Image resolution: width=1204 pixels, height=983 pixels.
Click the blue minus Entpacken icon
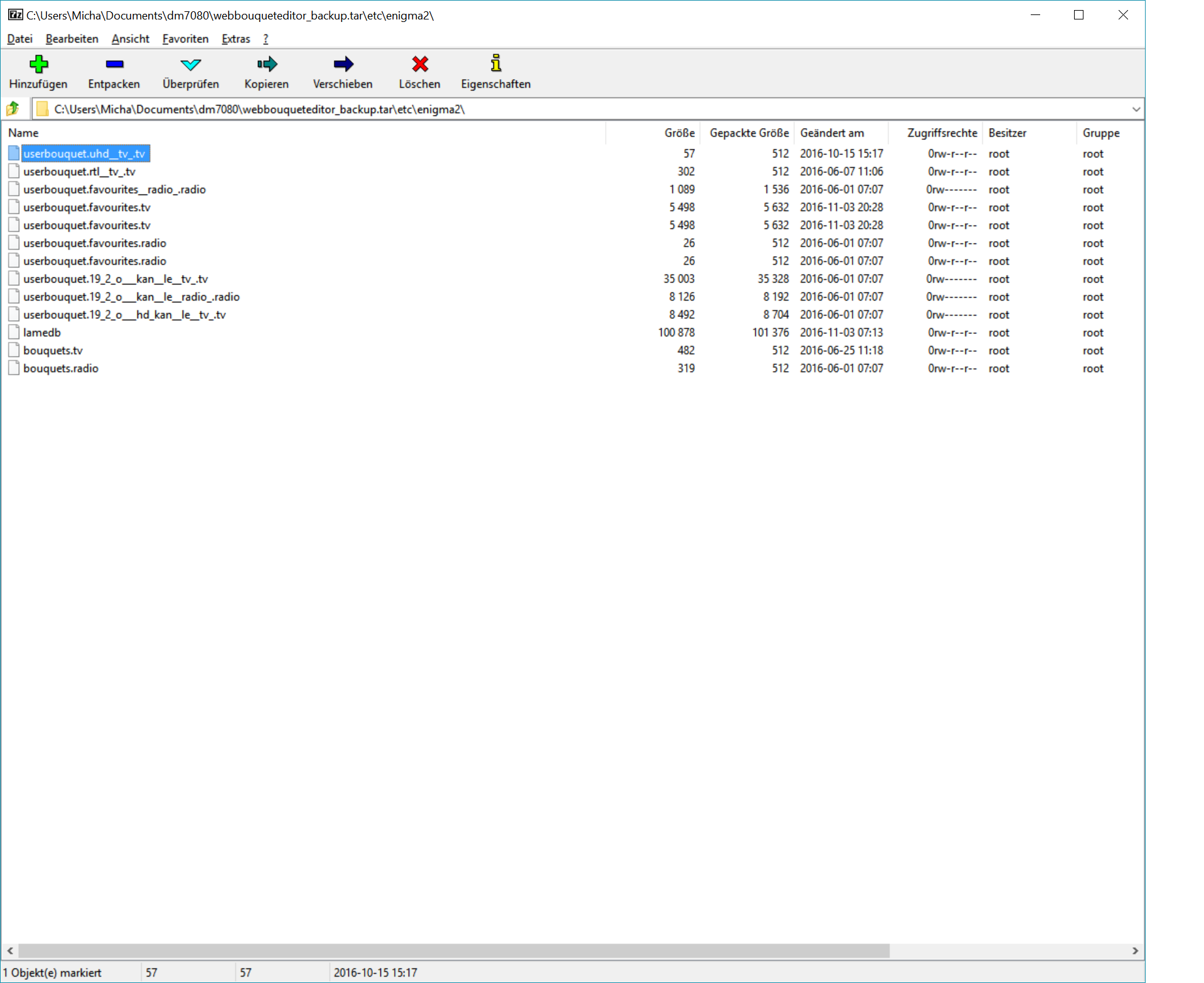click(114, 64)
